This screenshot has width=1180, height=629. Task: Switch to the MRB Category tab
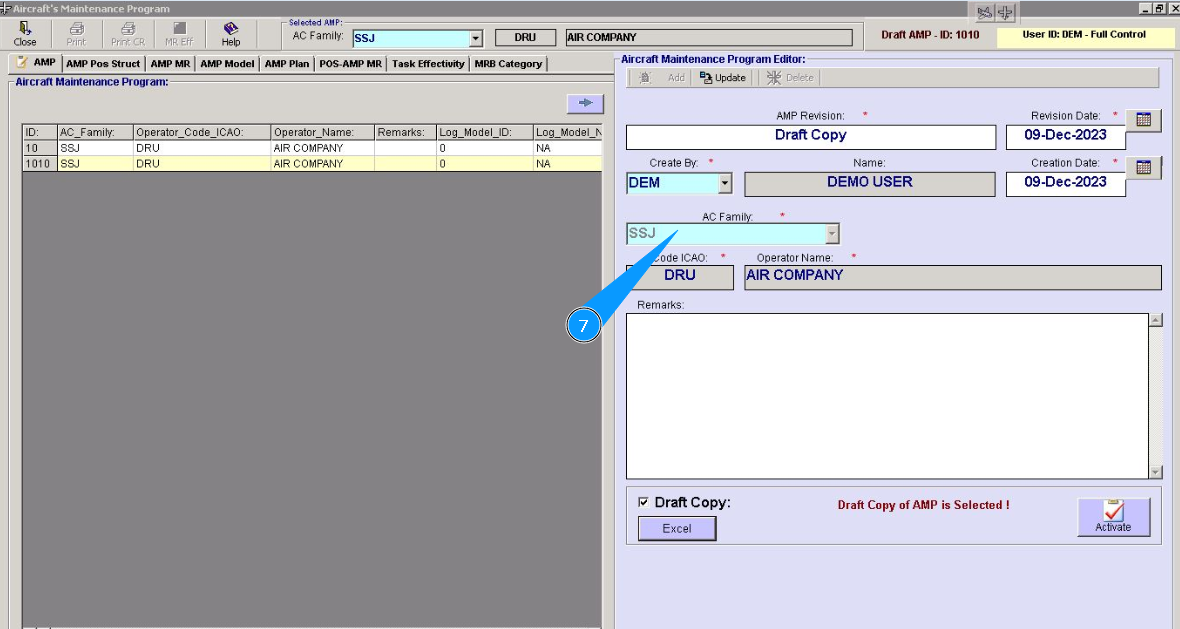click(x=508, y=64)
